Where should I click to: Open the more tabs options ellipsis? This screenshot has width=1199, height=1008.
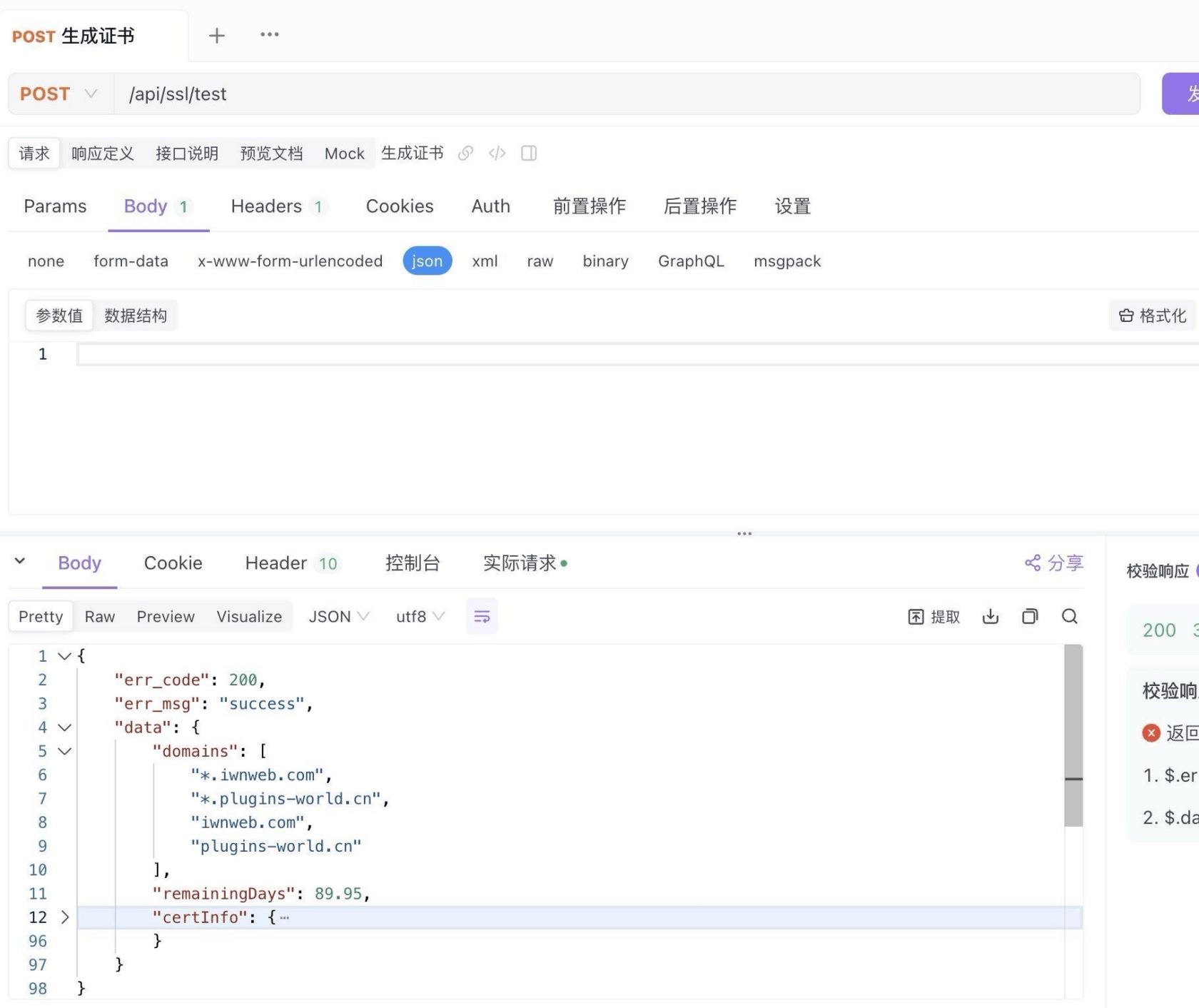point(269,34)
